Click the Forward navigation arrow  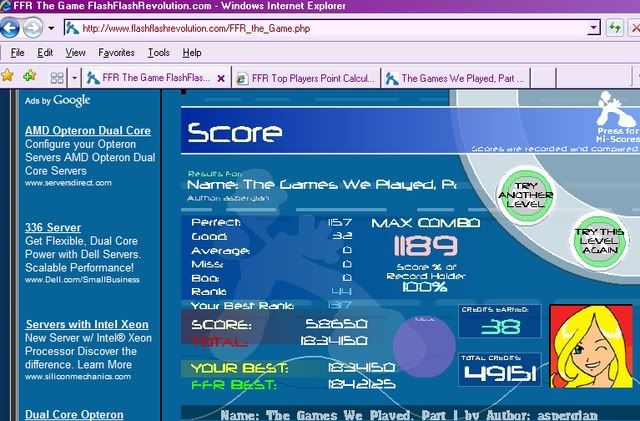(33, 27)
